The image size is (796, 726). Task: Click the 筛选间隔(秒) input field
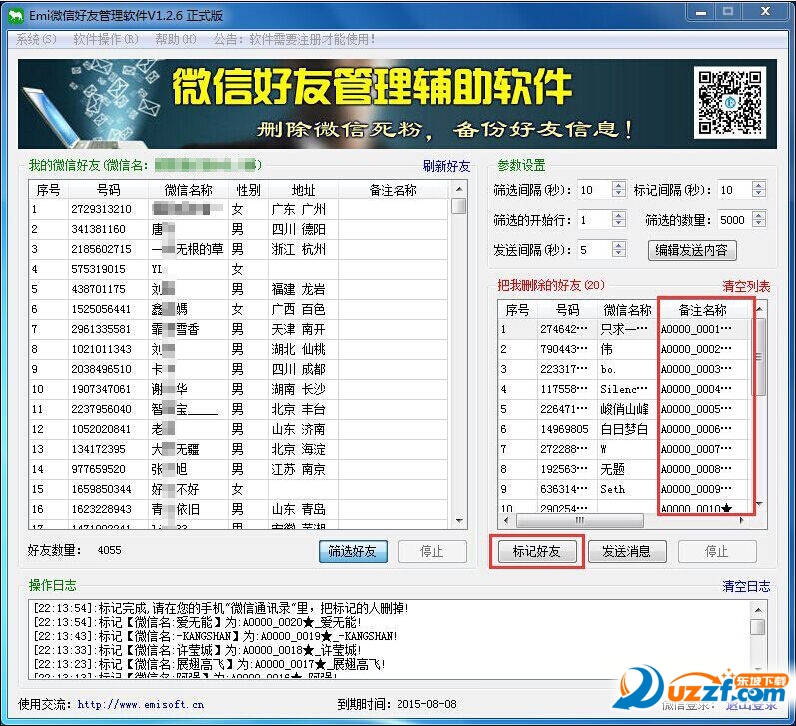(594, 190)
